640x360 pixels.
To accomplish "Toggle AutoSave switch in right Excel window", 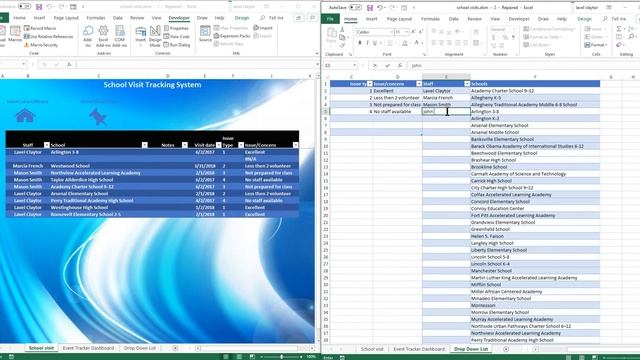I will 355,8.
